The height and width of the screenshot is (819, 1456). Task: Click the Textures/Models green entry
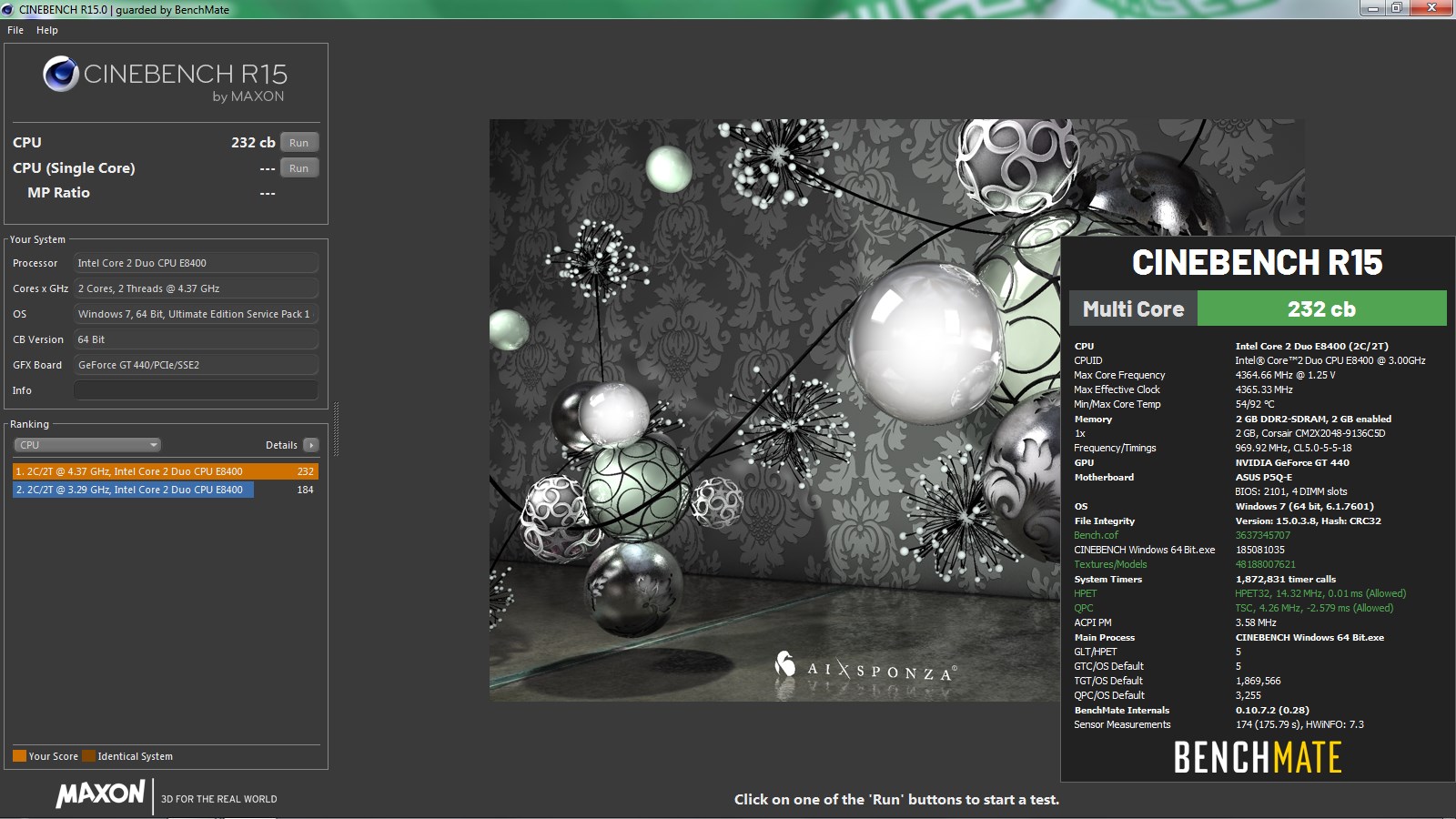(x=1110, y=564)
